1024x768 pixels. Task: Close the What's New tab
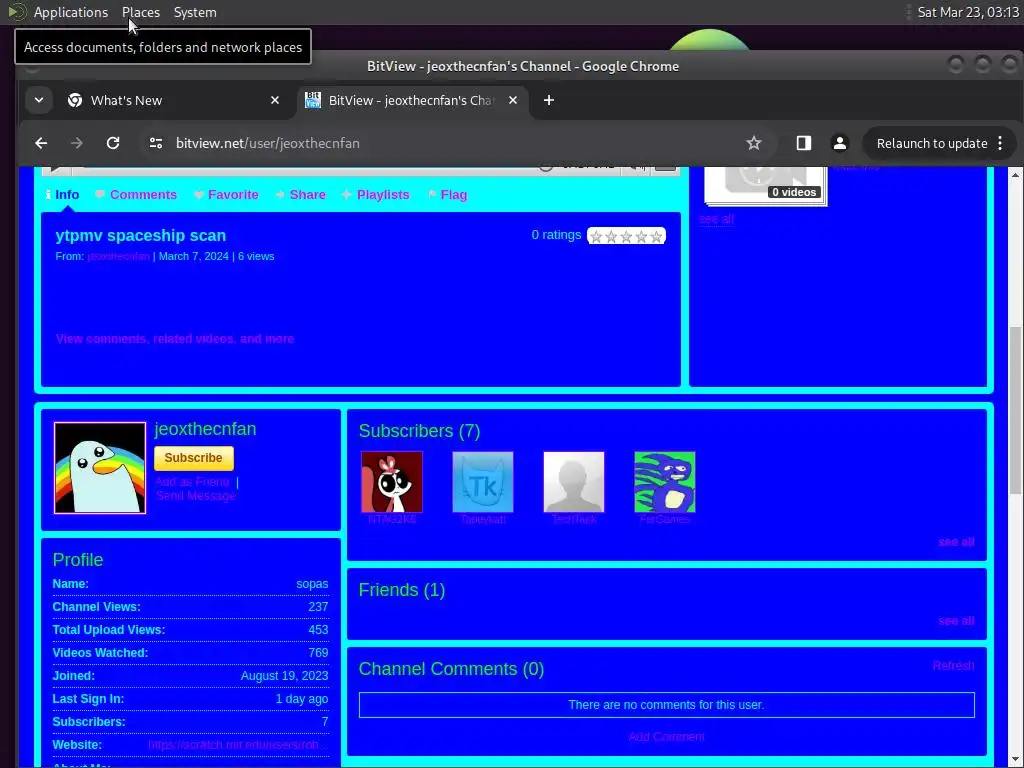[275, 100]
